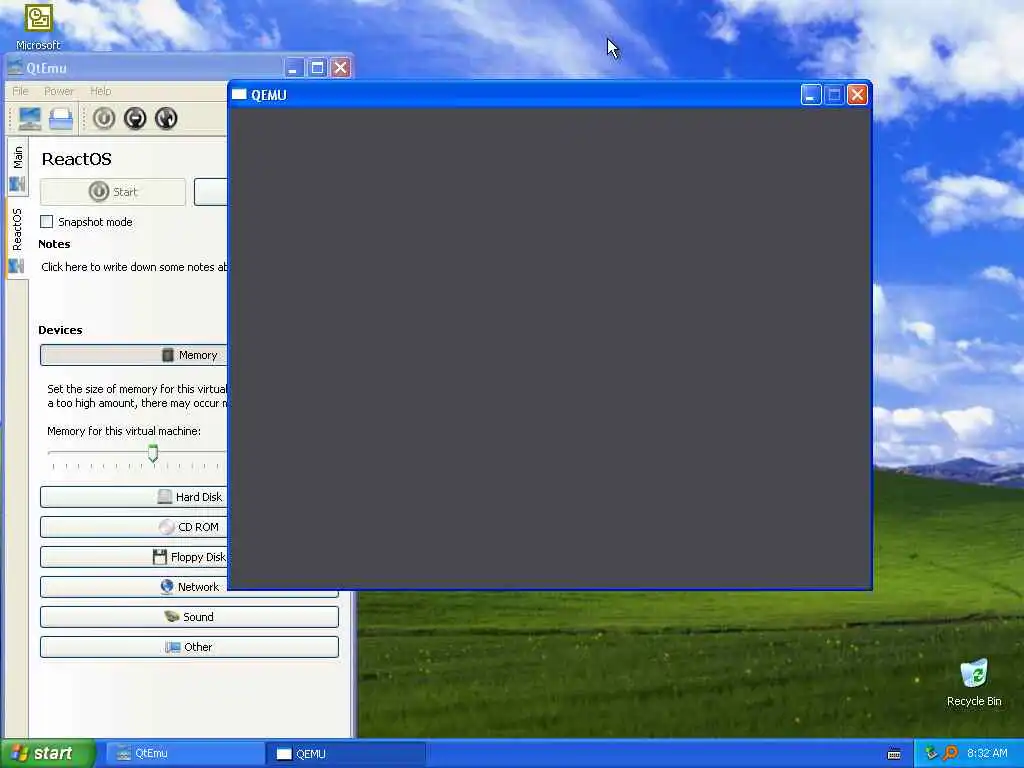Click 'Memory for this virtual machine:' label
The height and width of the screenshot is (768, 1024).
[124, 431]
